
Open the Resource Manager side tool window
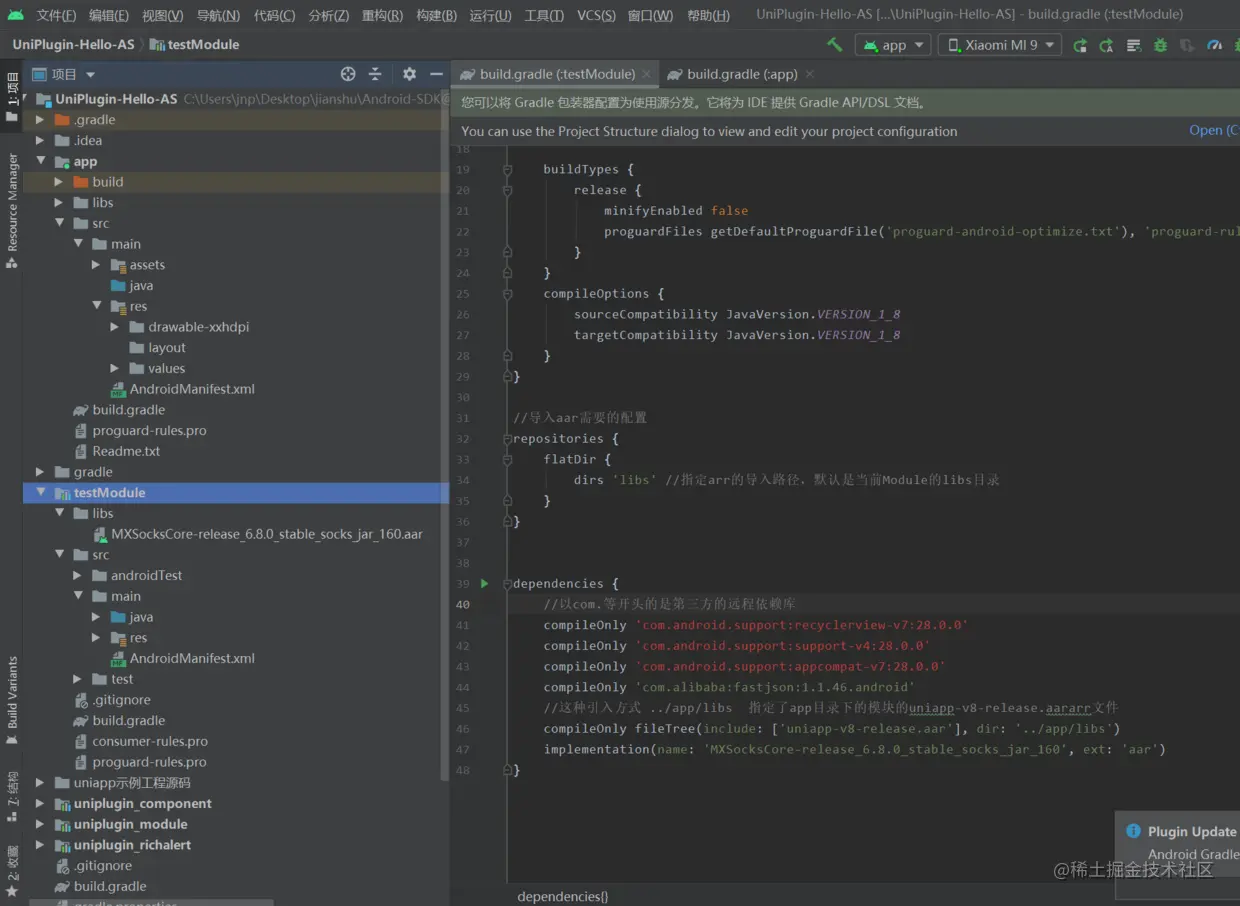(12, 211)
